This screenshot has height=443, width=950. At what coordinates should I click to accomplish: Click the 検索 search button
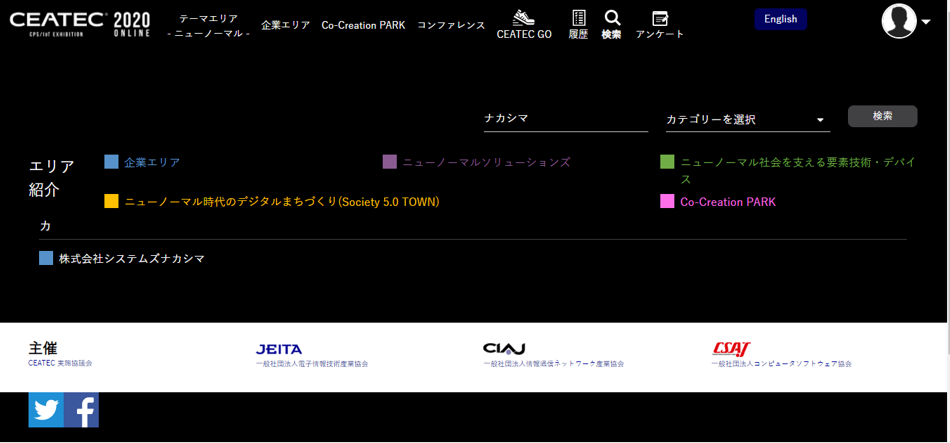pos(882,116)
